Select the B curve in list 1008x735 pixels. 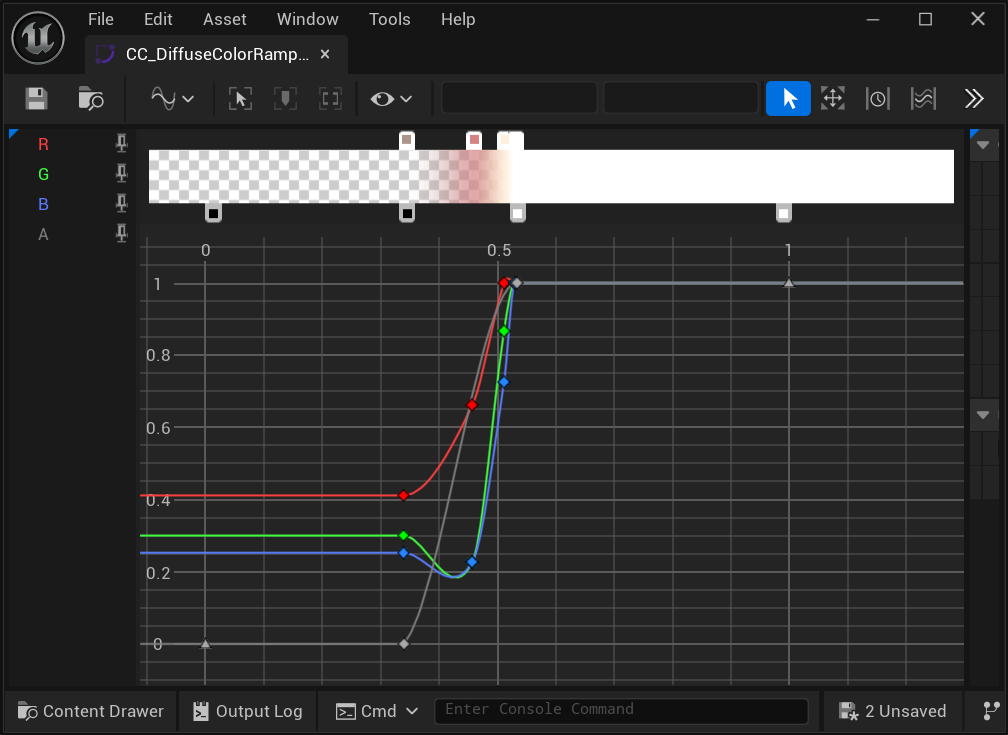click(x=43, y=204)
